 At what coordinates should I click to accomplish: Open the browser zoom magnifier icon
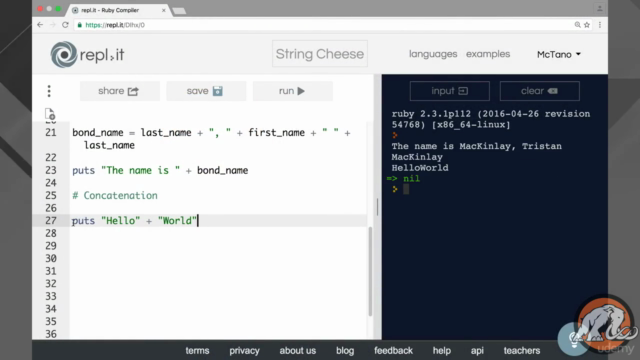[578, 25]
